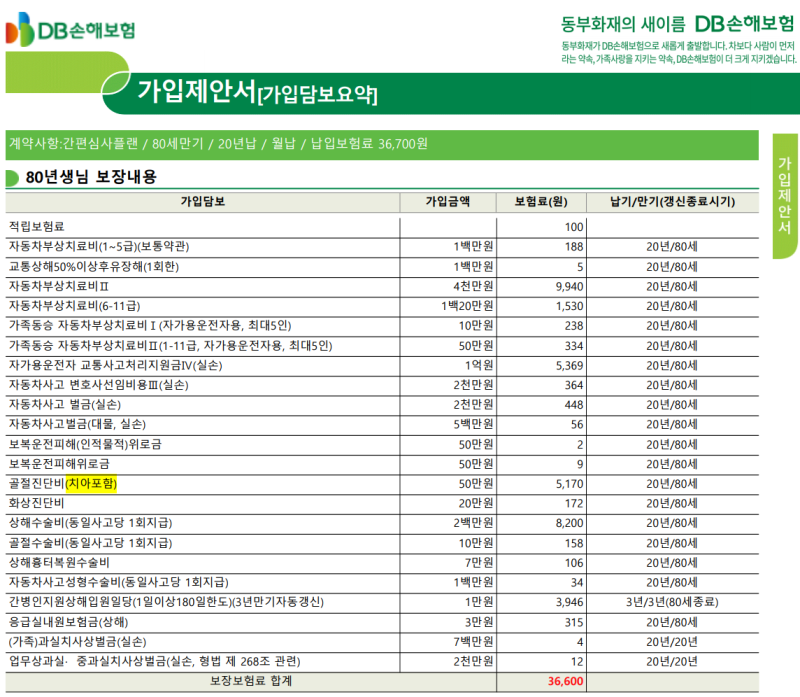Click the 3,946 premium value
Image resolution: width=800 pixels, height=697 pixels.
[569, 603]
